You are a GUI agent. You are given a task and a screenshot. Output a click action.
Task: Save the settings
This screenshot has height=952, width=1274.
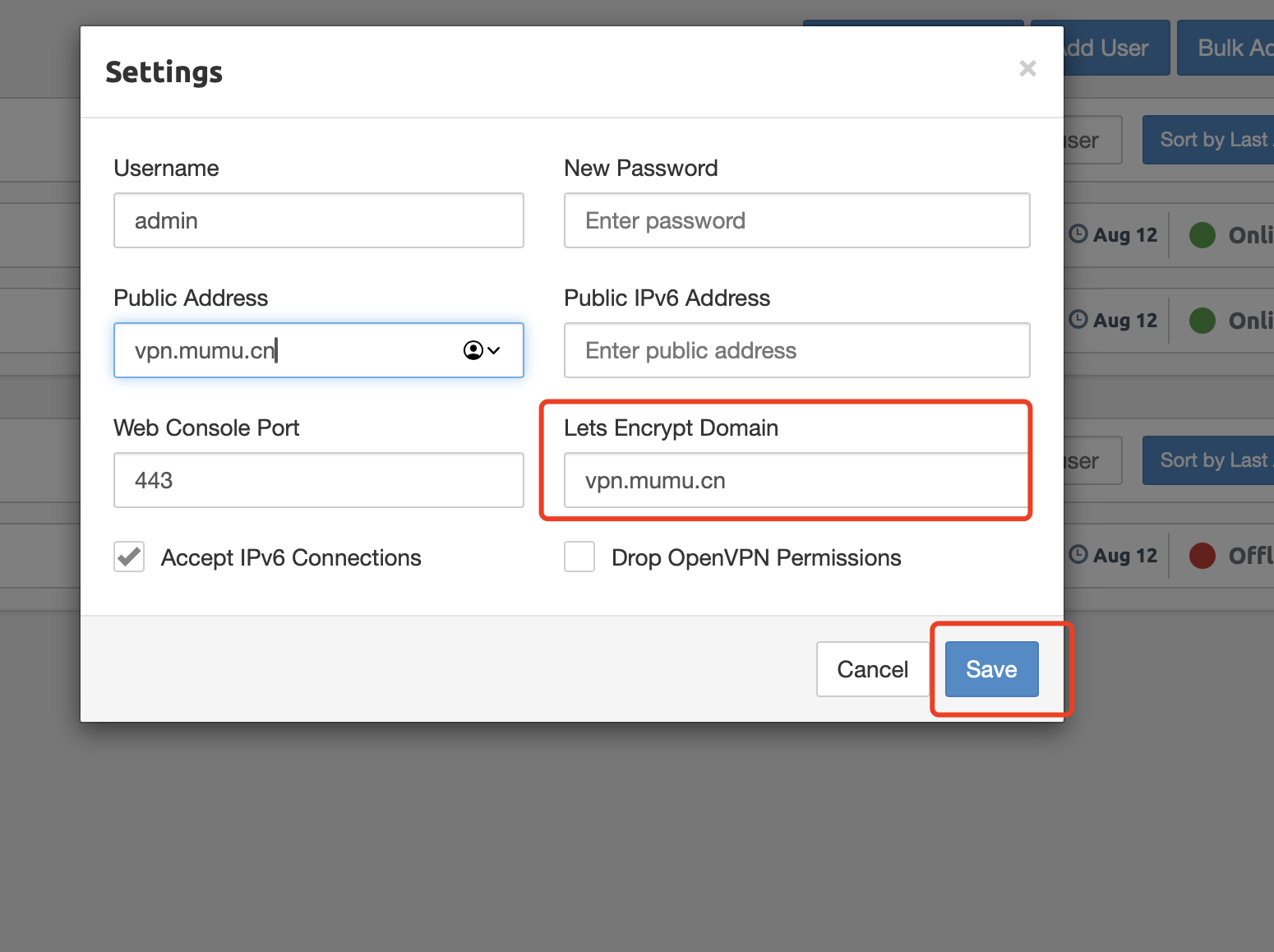tap(991, 669)
